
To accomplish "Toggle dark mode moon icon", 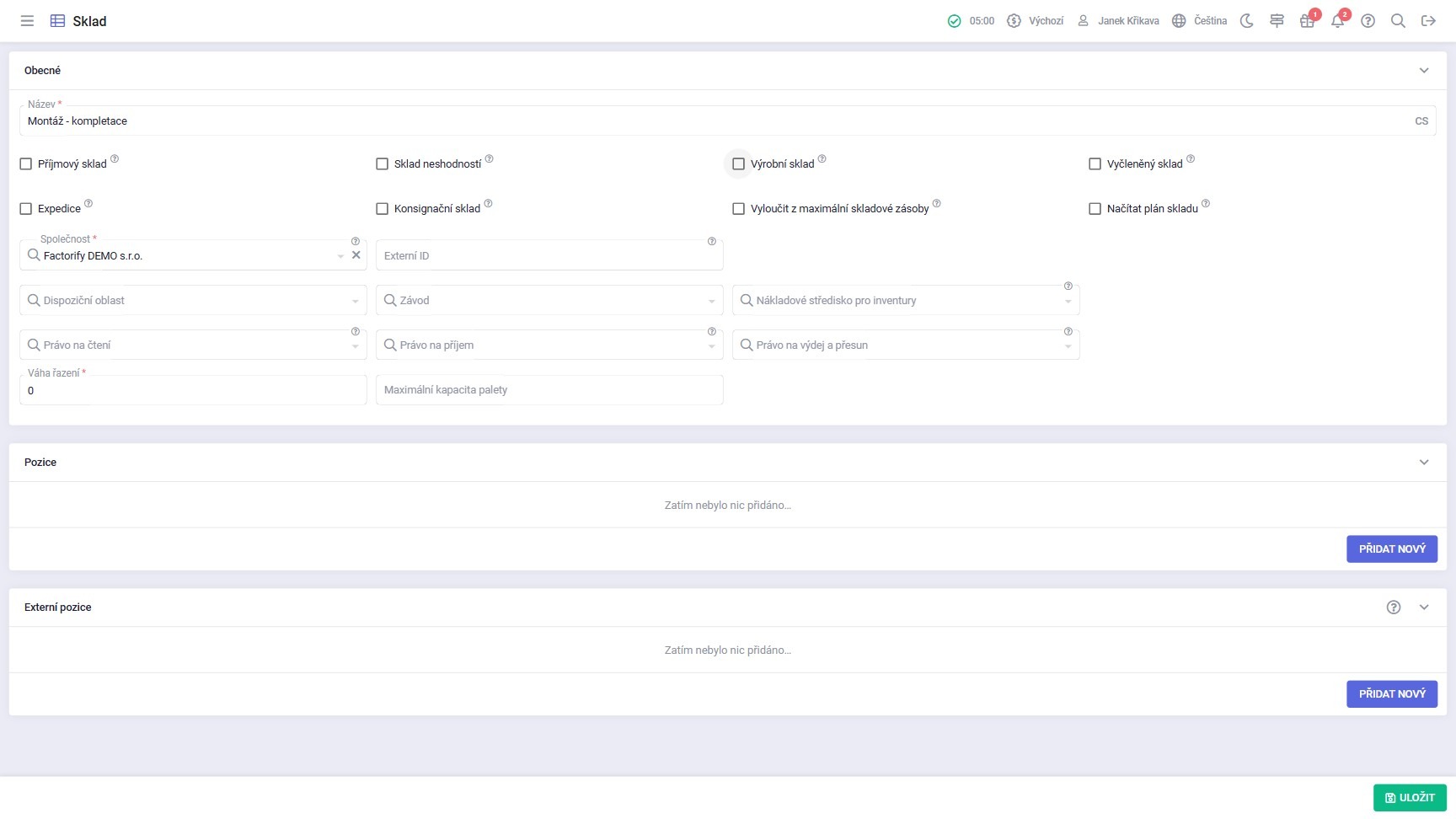I will [x=1247, y=21].
